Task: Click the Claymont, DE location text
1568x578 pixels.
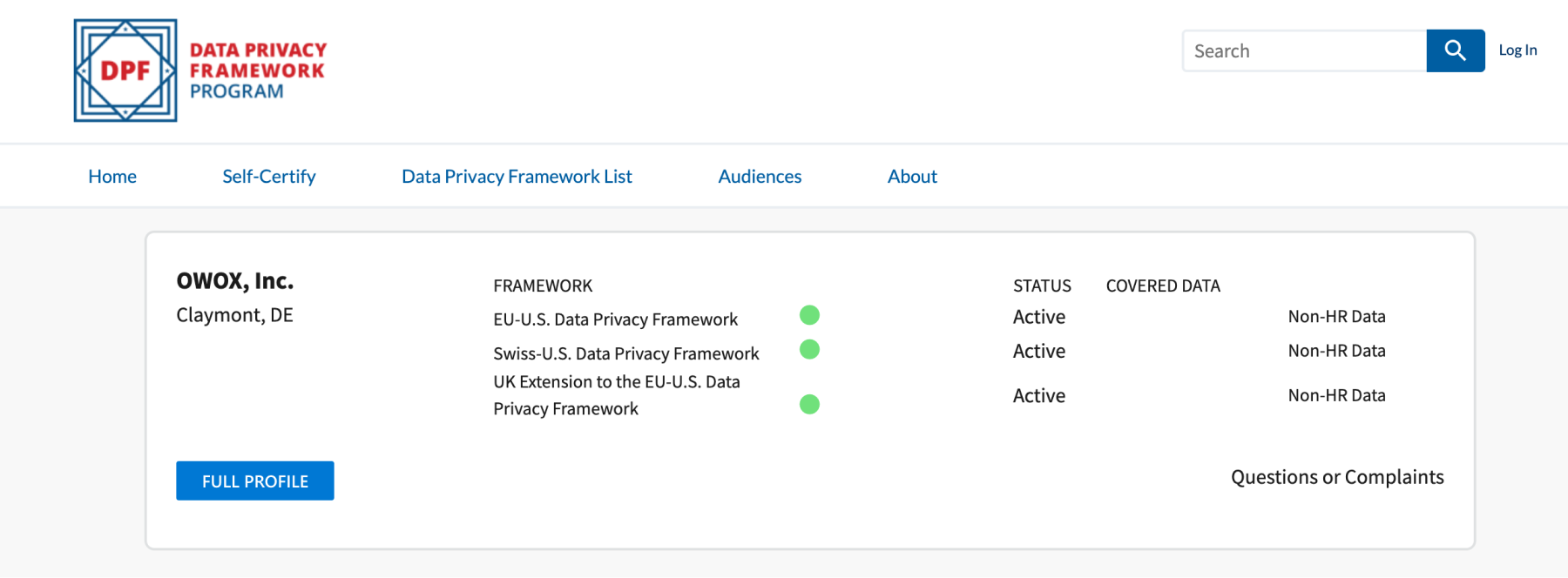Action: tap(234, 315)
